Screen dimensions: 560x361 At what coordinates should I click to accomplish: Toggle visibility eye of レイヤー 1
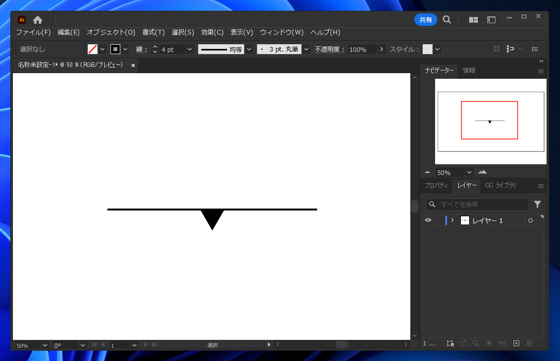pos(428,220)
